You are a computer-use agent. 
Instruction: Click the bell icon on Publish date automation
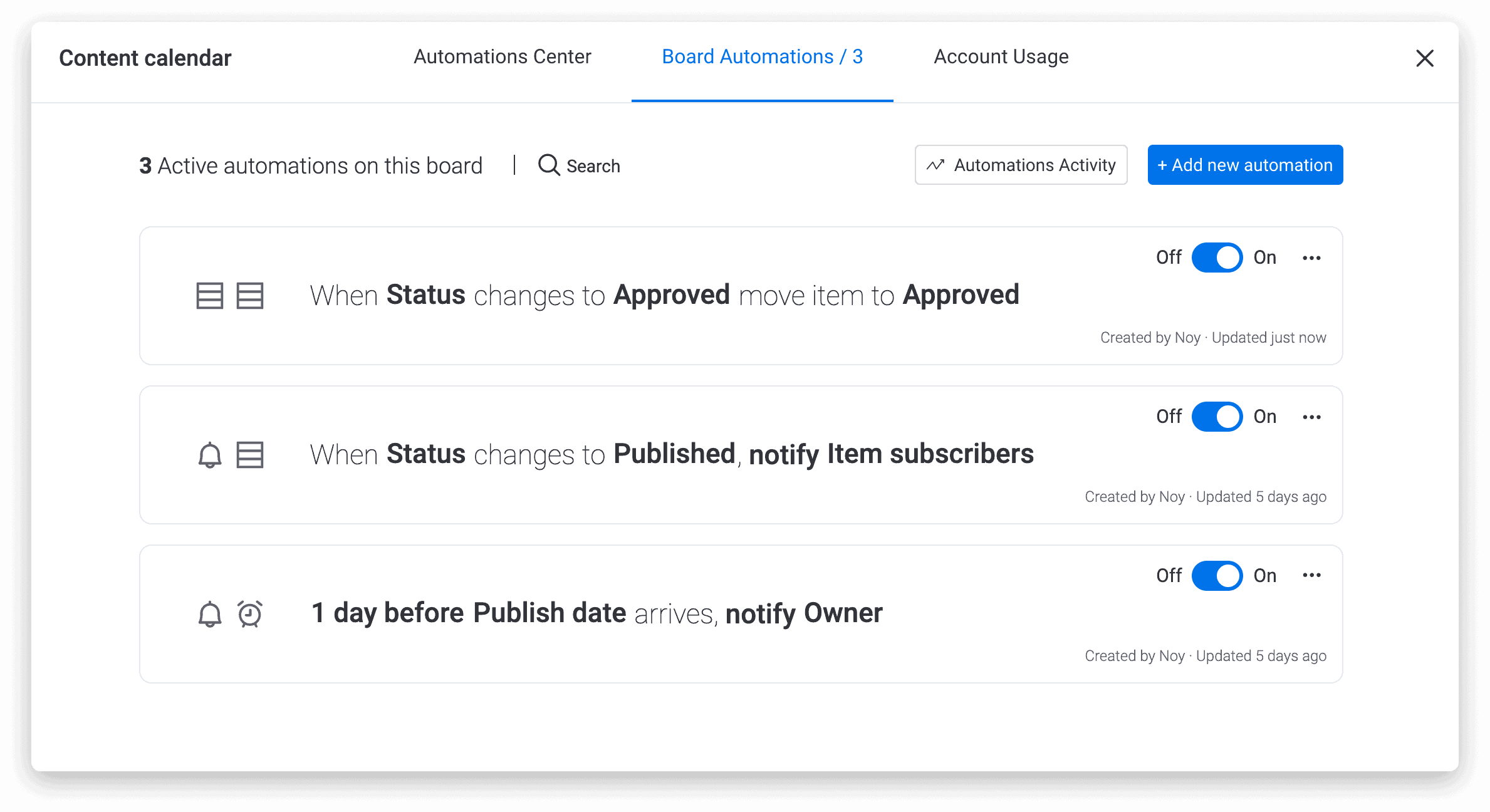click(210, 614)
